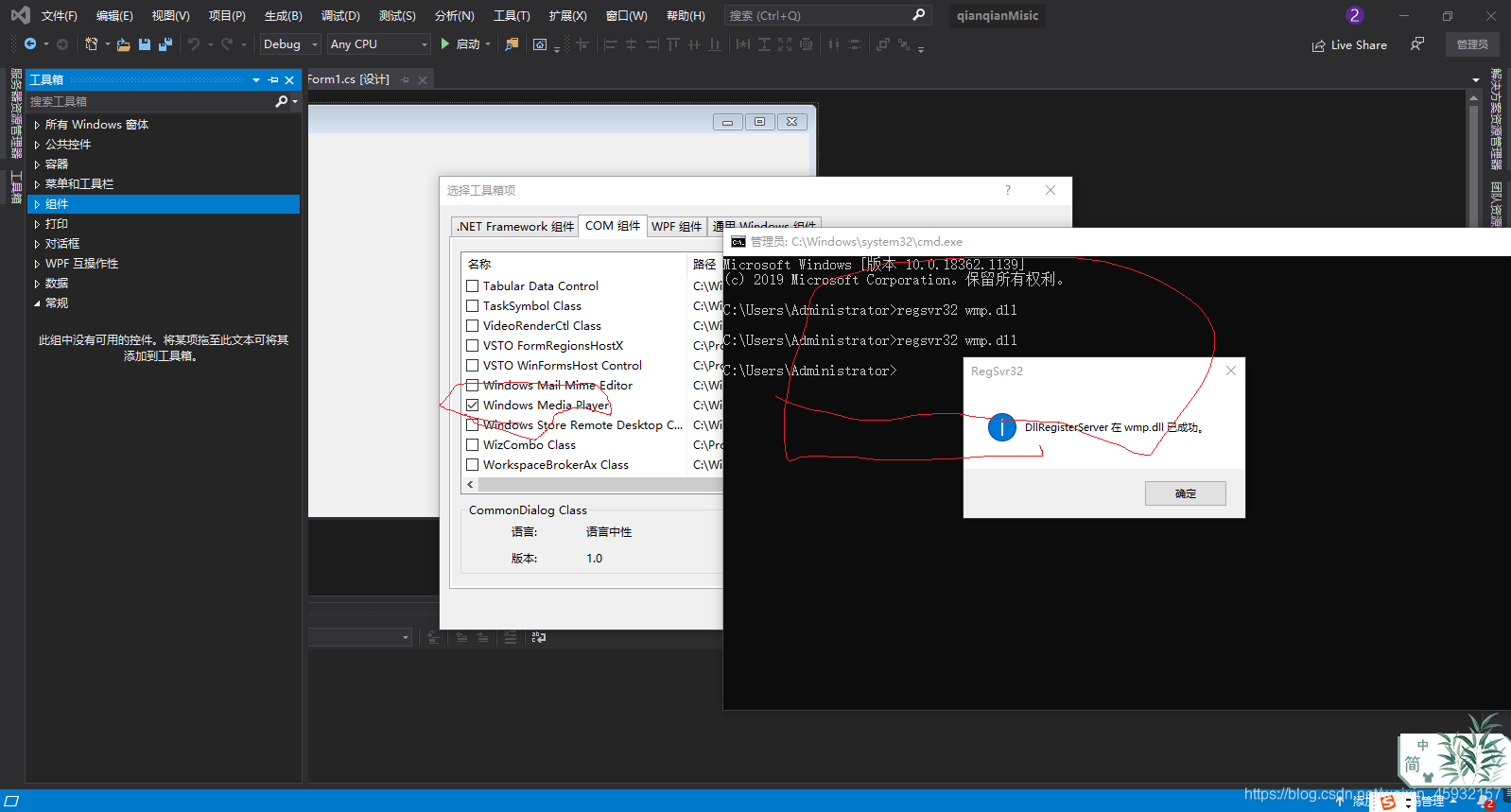Click the Visual Studio logo icon
The width and height of the screenshot is (1511, 812).
pyautogui.click(x=20, y=15)
